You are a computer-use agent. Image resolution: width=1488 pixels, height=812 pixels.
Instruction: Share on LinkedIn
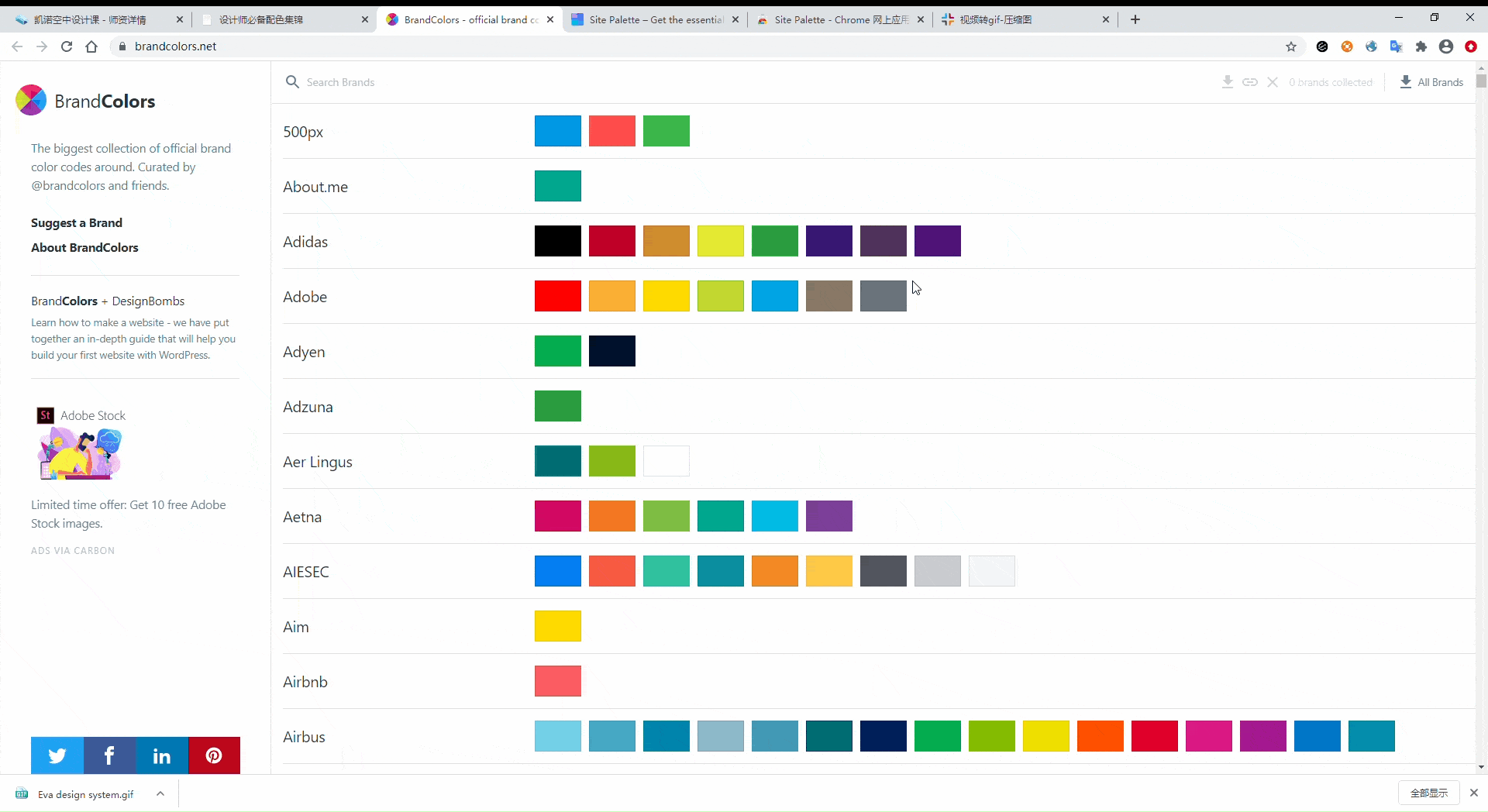(x=162, y=755)
